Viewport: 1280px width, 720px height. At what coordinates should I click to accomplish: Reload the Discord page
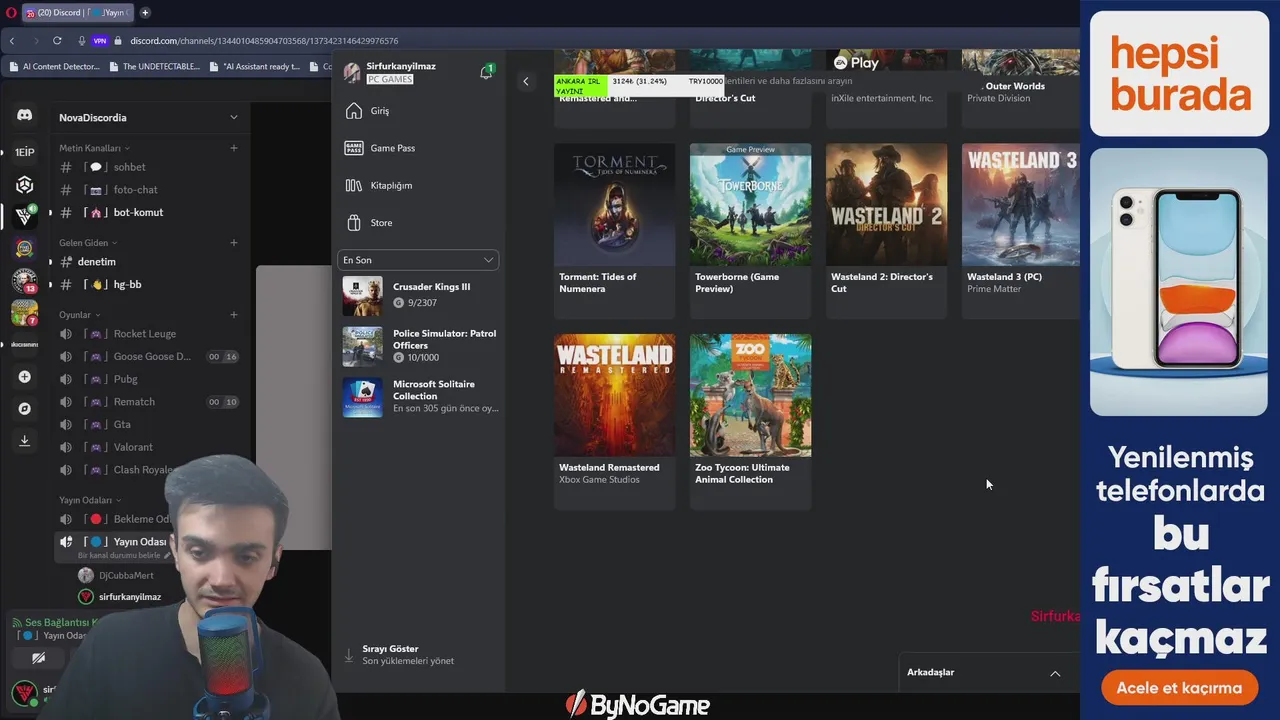point(57,41)
